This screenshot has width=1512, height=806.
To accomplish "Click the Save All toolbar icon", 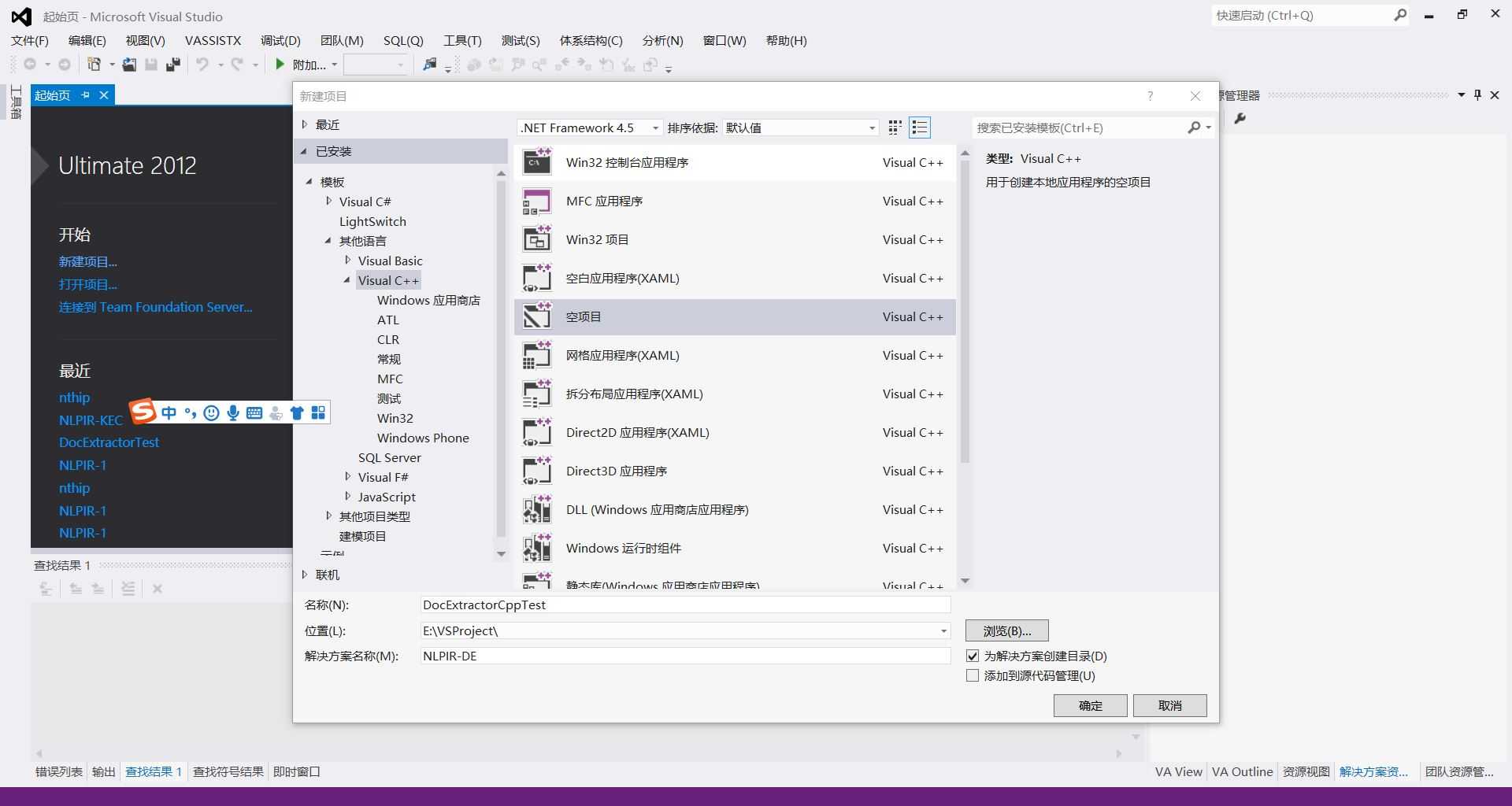I will click(173, 65).
